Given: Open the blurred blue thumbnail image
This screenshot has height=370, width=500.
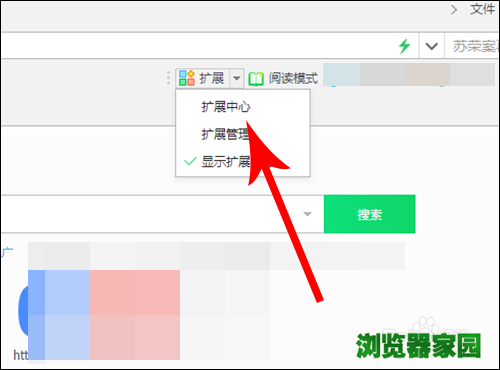Looking at the screenshot, I should coord(59,315).
